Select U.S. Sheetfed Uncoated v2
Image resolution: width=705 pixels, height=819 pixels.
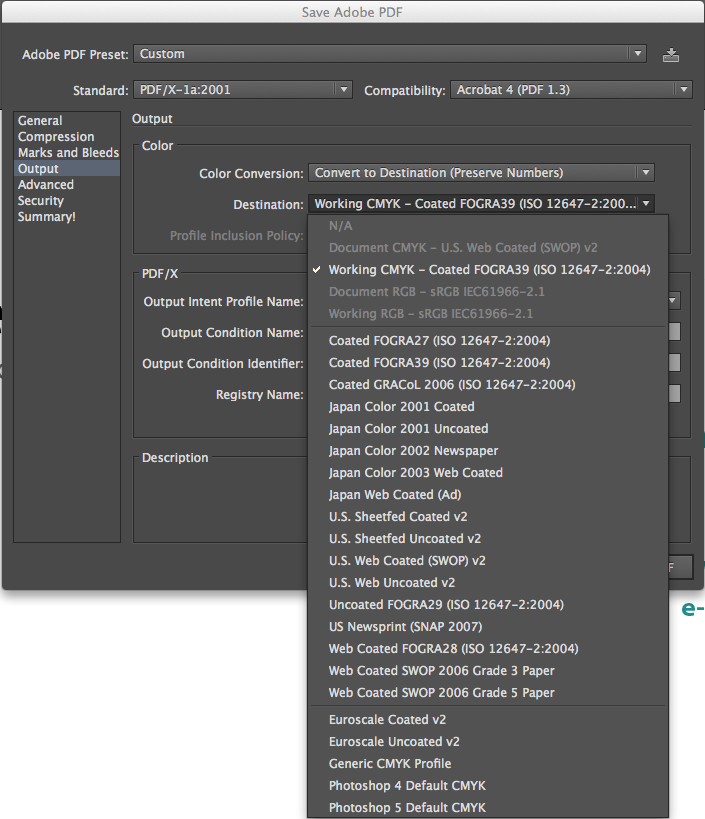(488, 539)
